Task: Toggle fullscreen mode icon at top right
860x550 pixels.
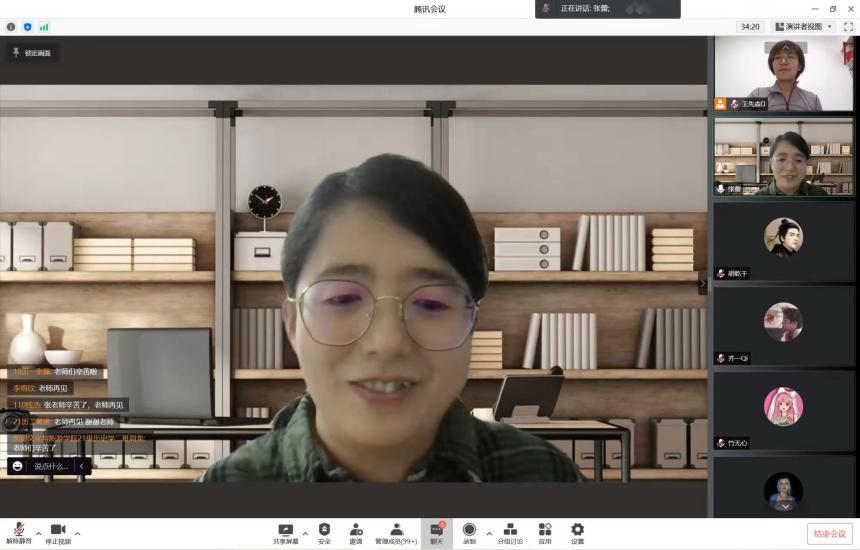Action: pos(848,27)
